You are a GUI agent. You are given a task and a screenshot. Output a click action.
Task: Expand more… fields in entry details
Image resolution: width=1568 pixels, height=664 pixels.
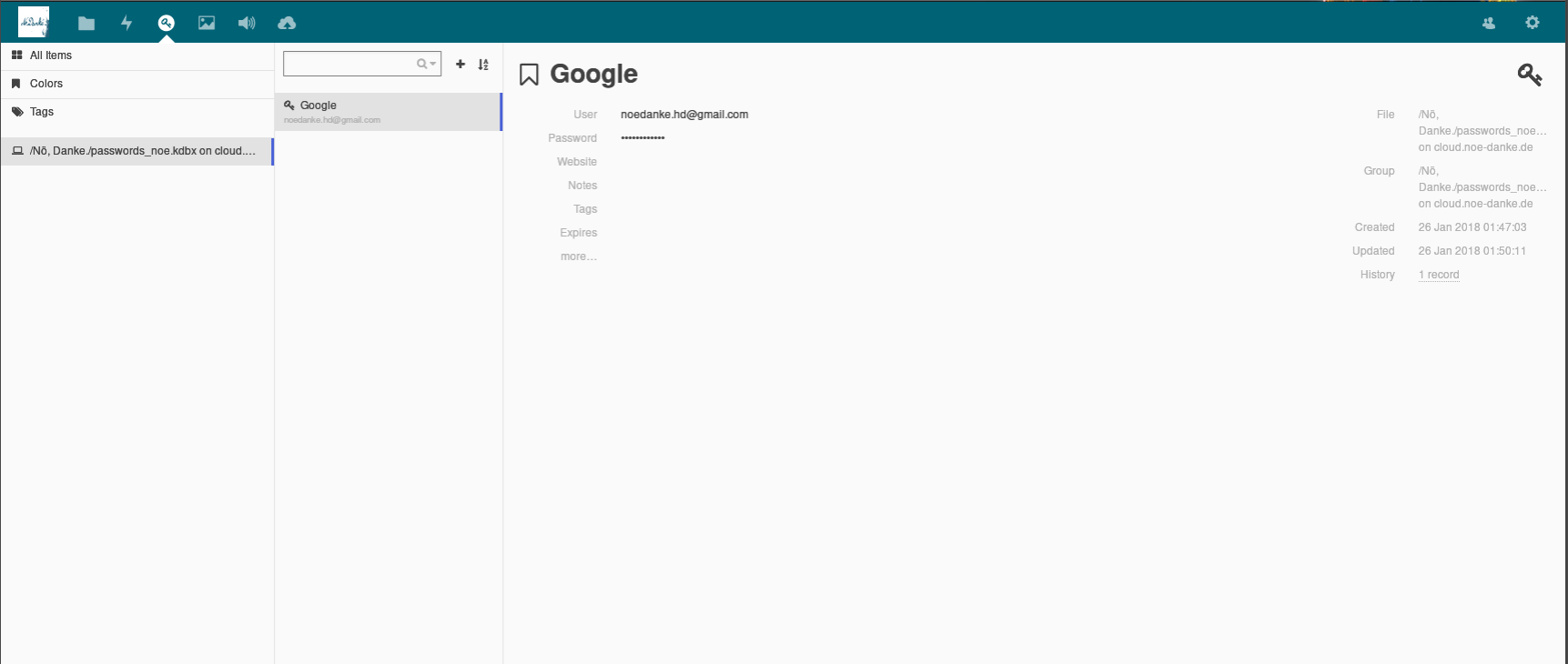pos(578,257)
